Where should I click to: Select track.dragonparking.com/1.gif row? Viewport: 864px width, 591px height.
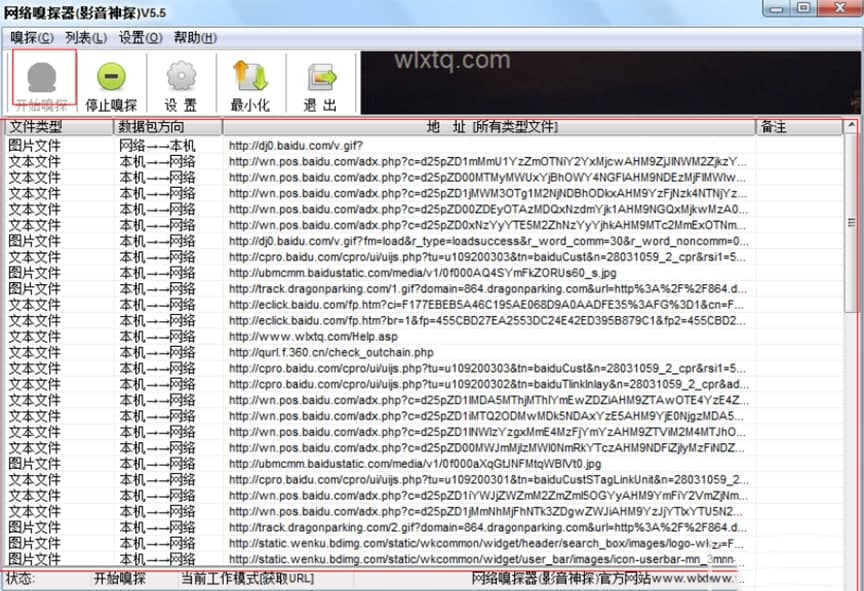point(424,289)
